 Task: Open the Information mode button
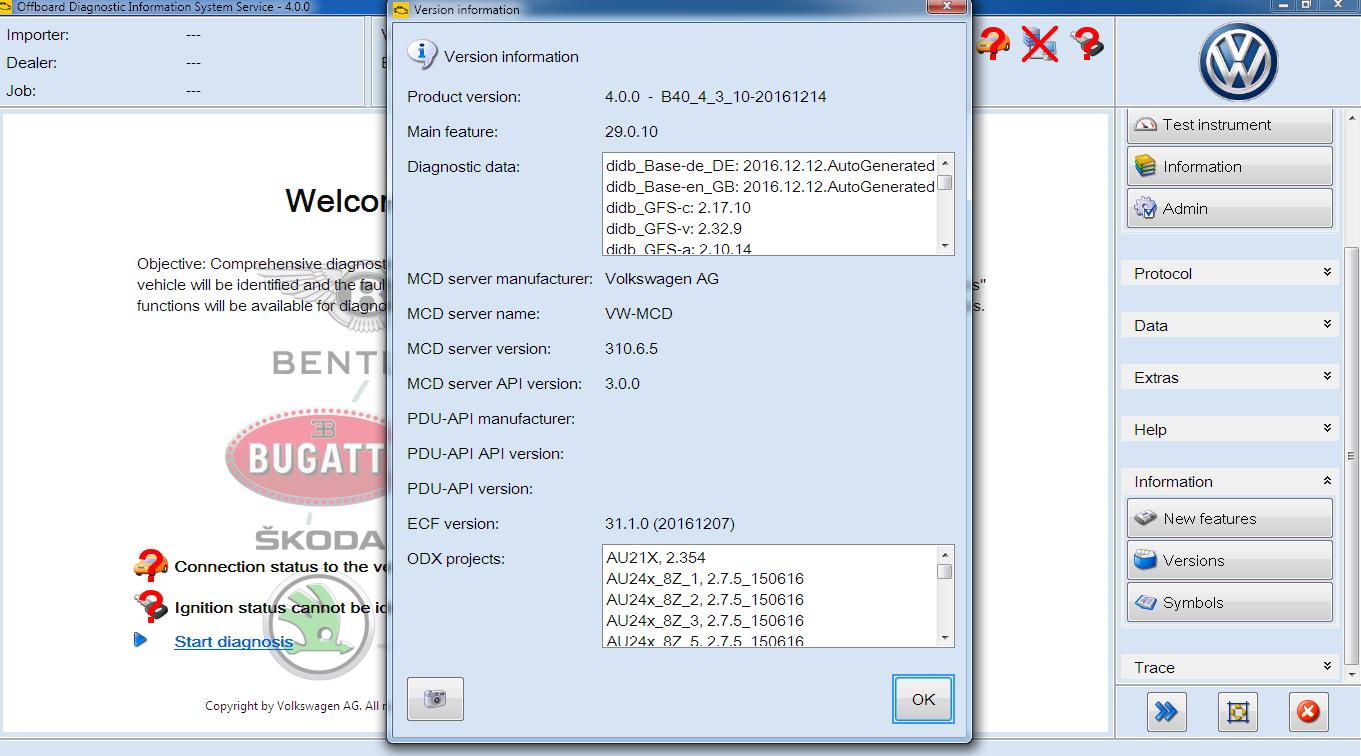pyautogui.click(x=1230, y=167)
